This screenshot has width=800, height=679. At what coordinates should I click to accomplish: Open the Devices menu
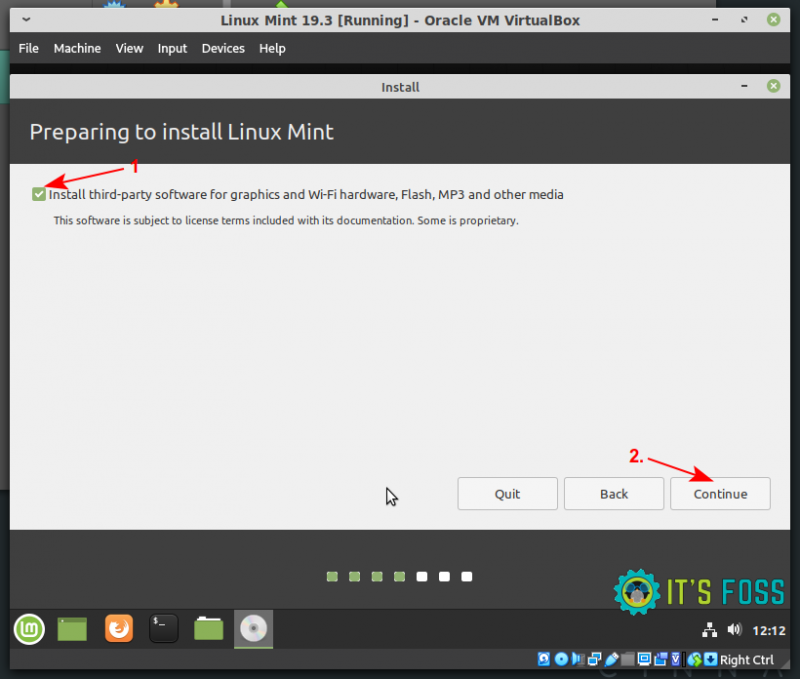point(223,48)
